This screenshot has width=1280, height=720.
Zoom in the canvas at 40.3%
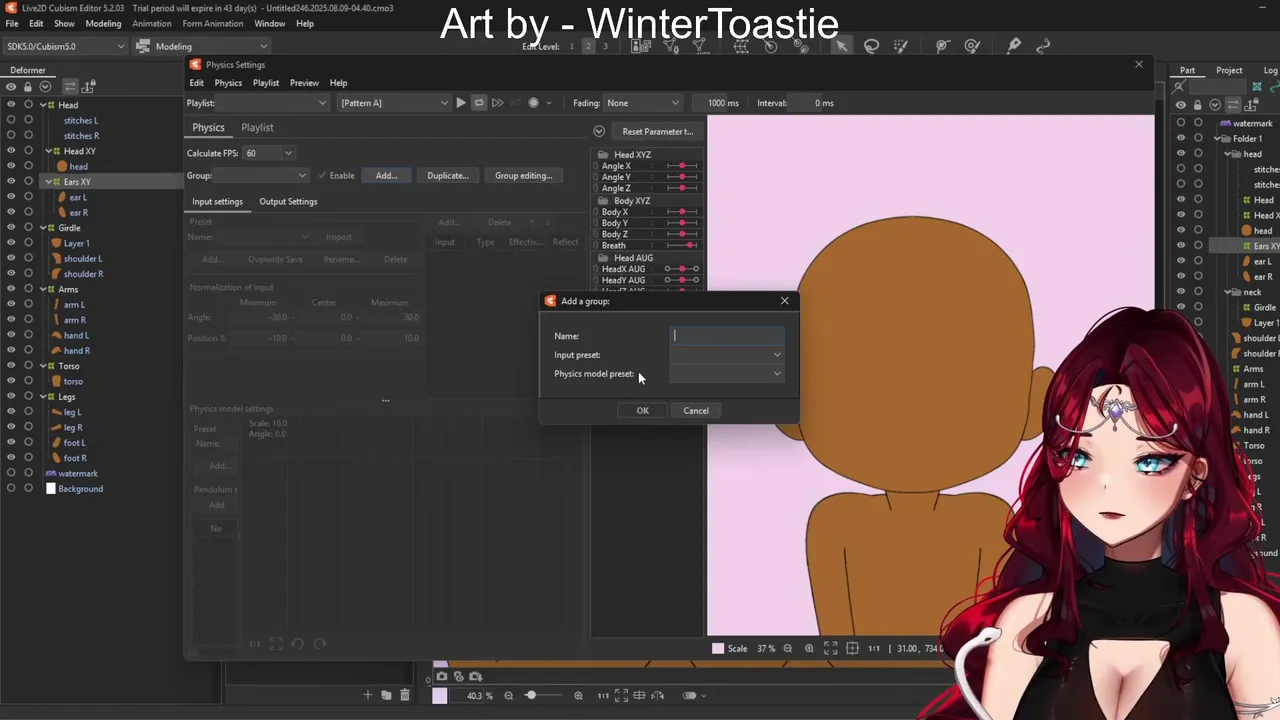(x=578, y=696)
